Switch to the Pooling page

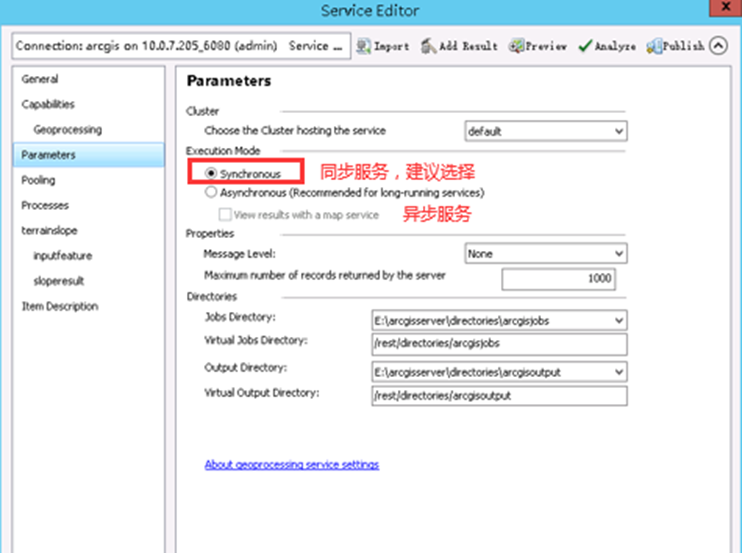tap(38, 180)
